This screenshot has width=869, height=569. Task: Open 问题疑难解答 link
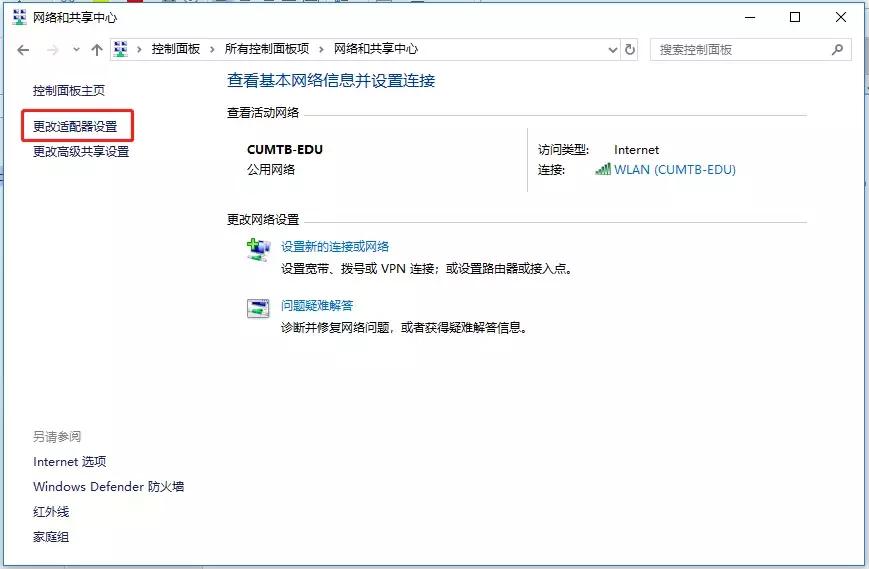coord(317,305)
